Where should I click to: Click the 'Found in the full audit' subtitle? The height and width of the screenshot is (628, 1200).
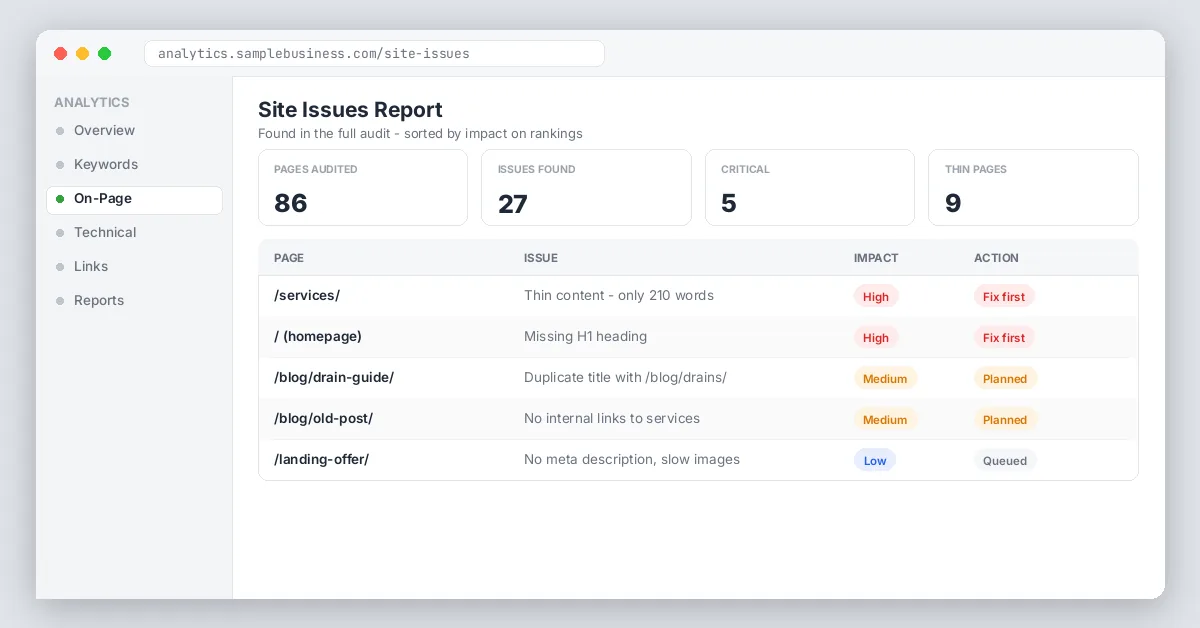coord(420,133)
